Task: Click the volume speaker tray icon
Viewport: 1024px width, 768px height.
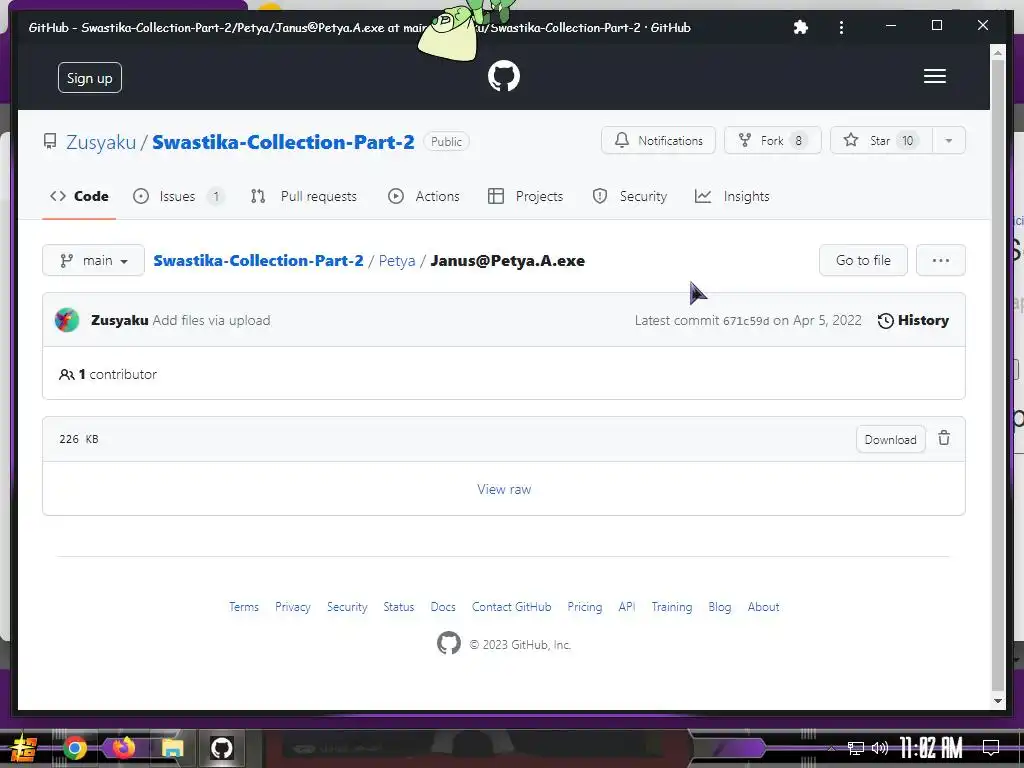Action: coord(880,748)
